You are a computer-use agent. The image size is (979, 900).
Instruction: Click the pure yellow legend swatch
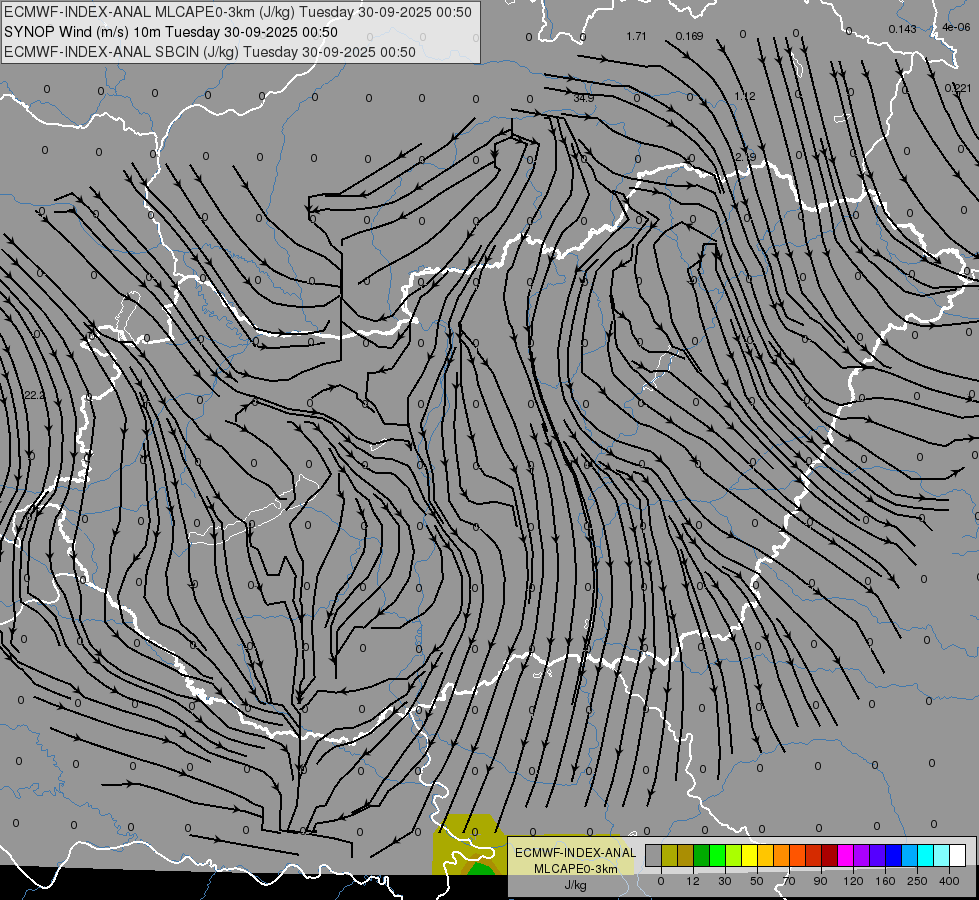click(x=749, y=856)
